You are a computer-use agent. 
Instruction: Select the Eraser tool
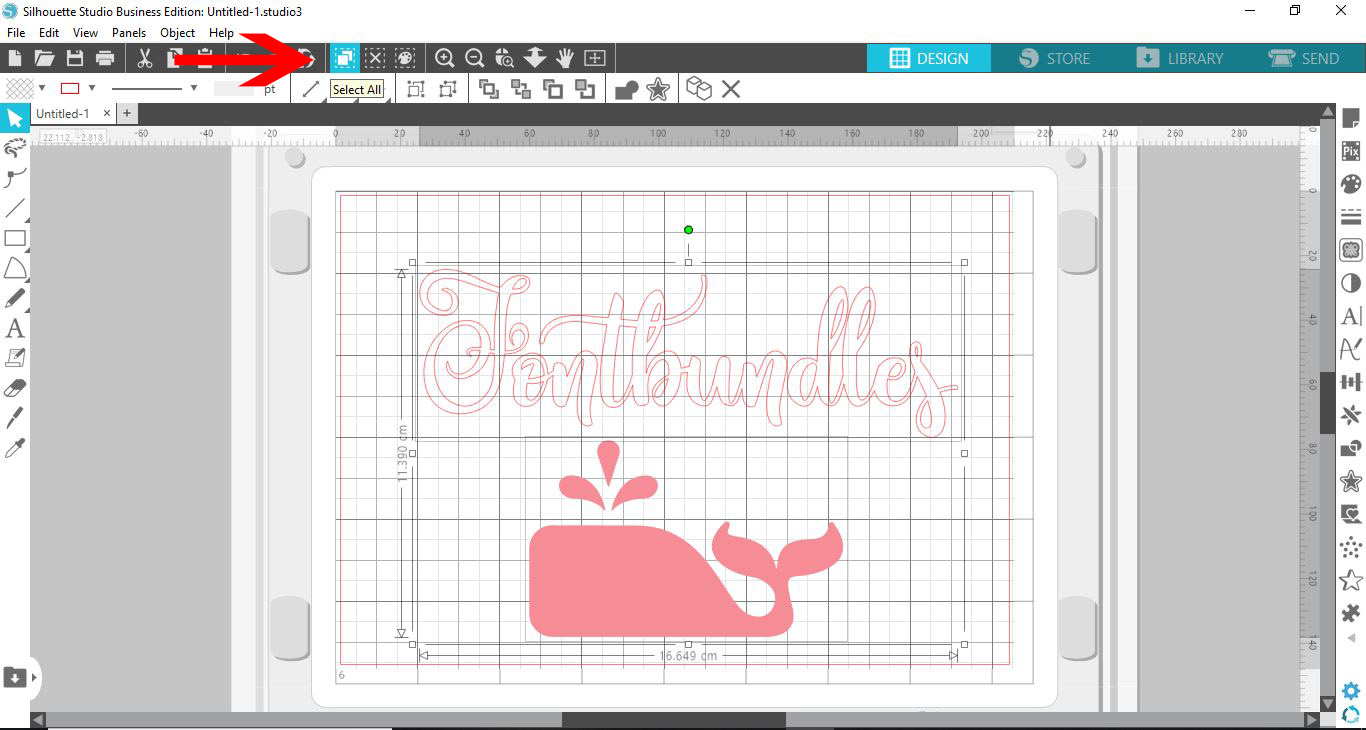(14, 388)
